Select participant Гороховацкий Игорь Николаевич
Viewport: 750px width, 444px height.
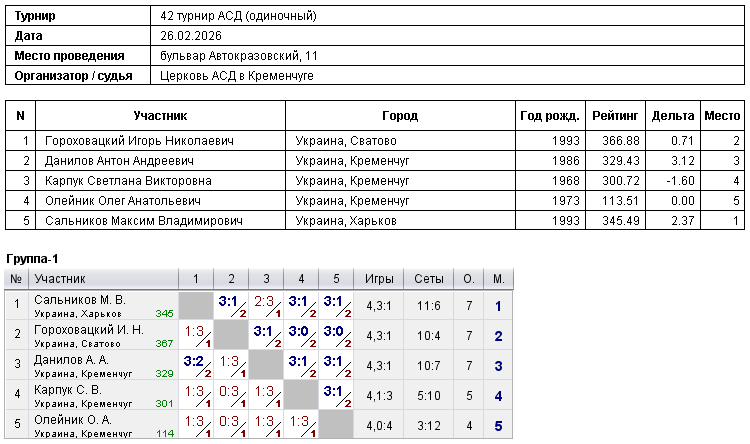click(139, 141)
